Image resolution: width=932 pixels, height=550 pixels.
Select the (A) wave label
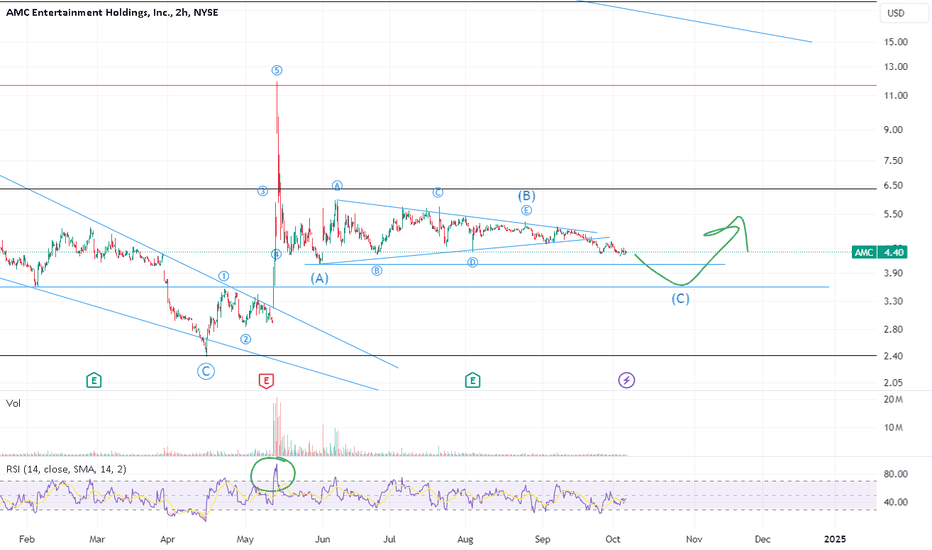320,278
